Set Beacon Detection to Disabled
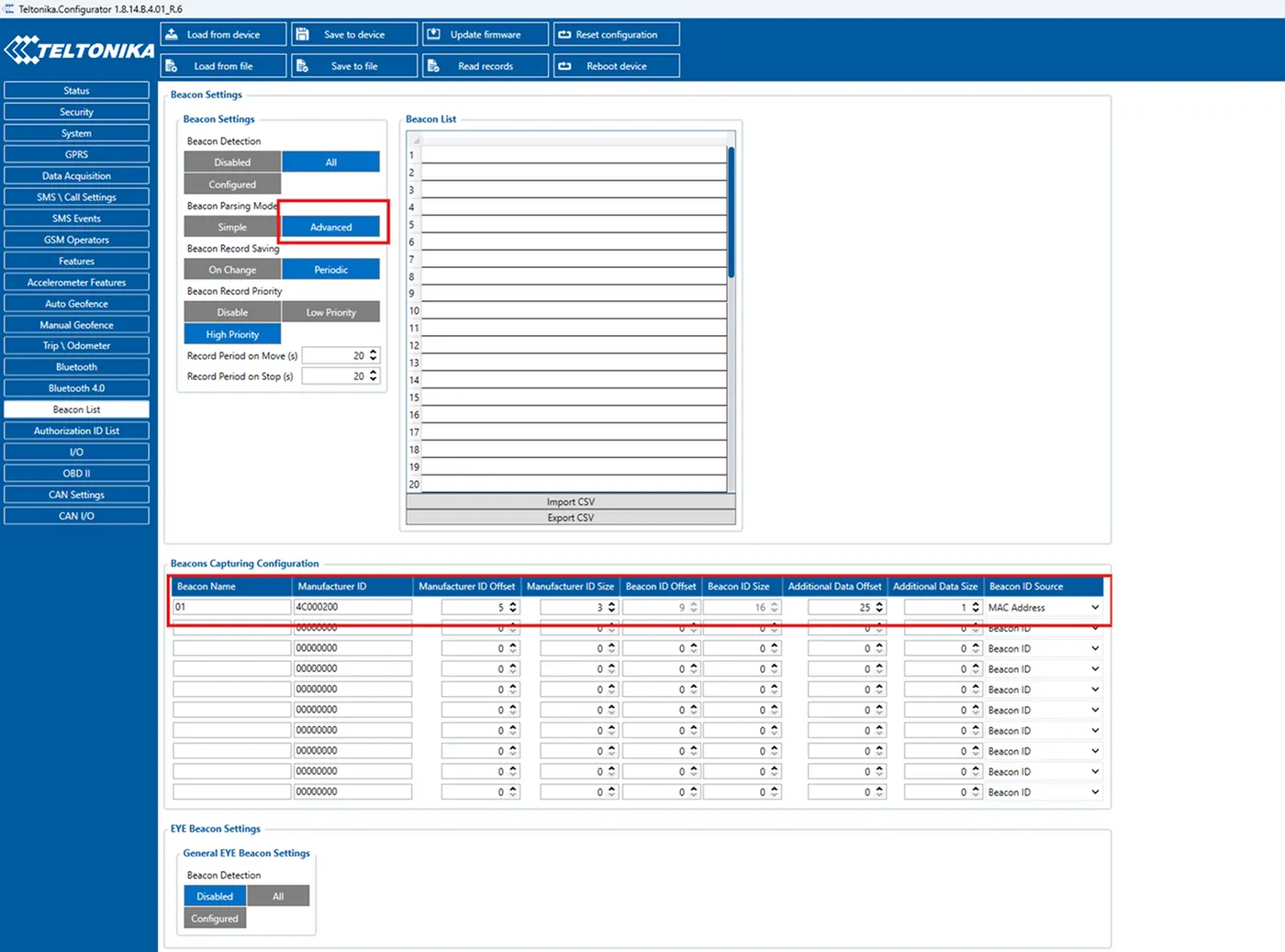This screenshot has height=952, width=1285. click(232, 162)
